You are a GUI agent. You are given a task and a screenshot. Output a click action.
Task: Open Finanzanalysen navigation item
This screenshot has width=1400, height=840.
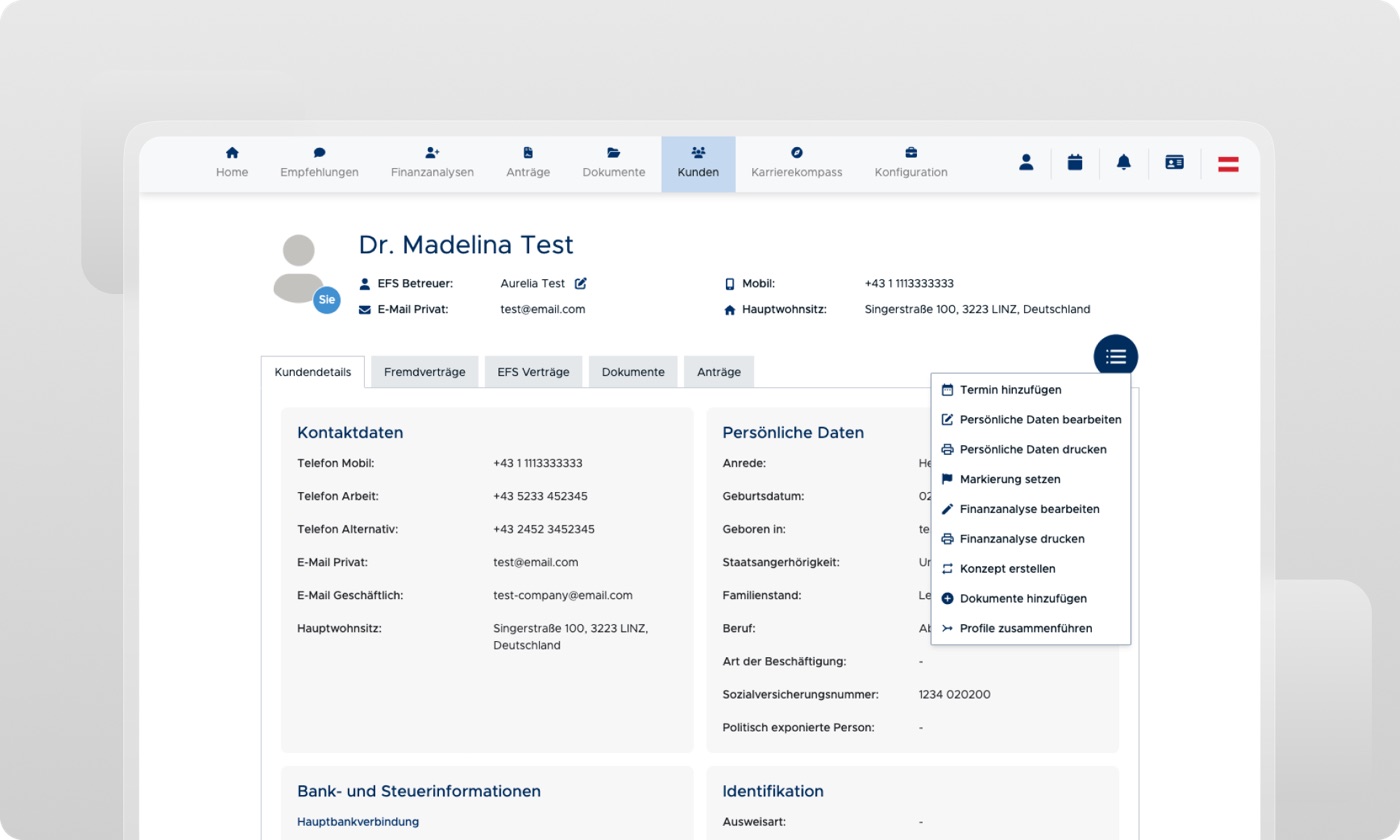click(432, 164)
